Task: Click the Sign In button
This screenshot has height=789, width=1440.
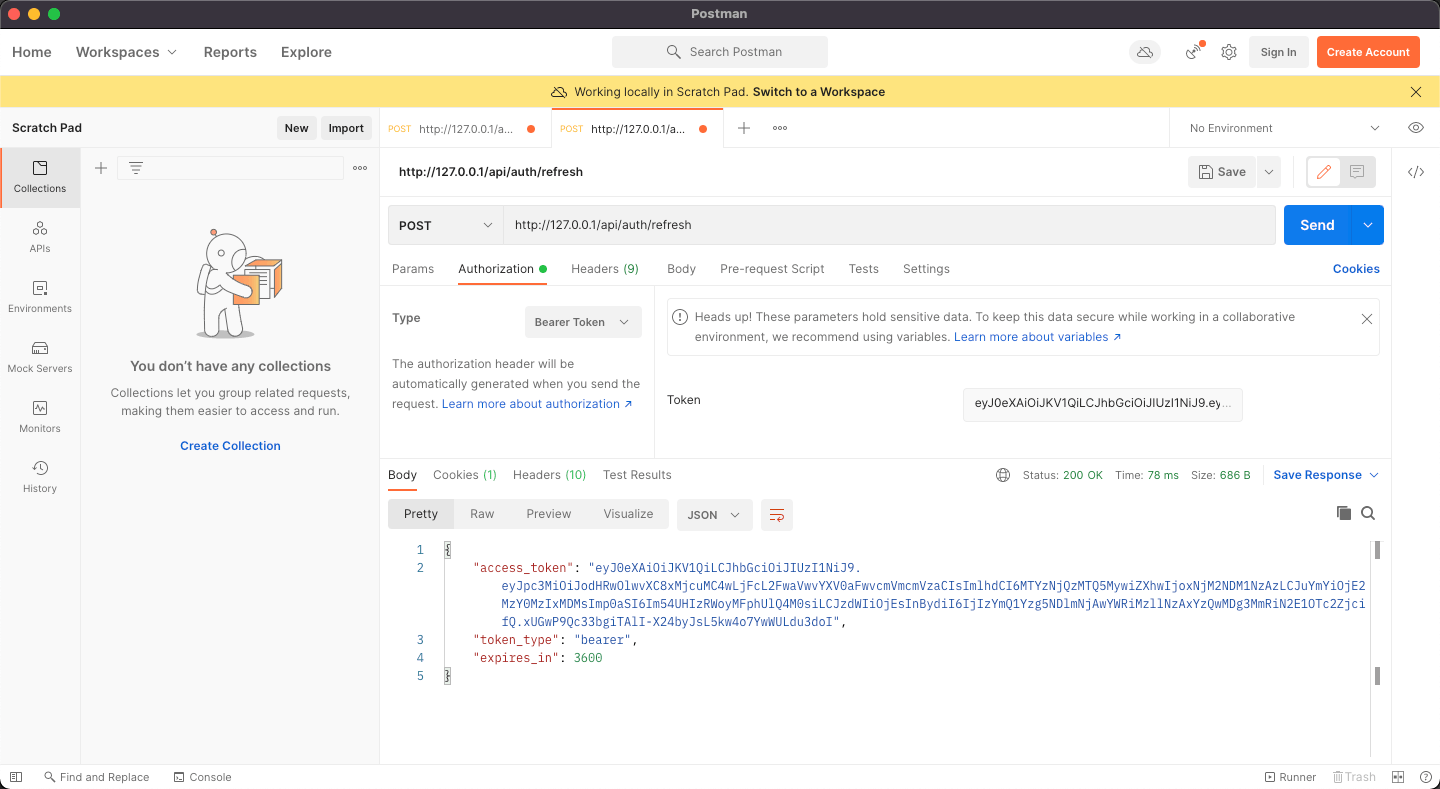Action: [x=1278, y=52]
